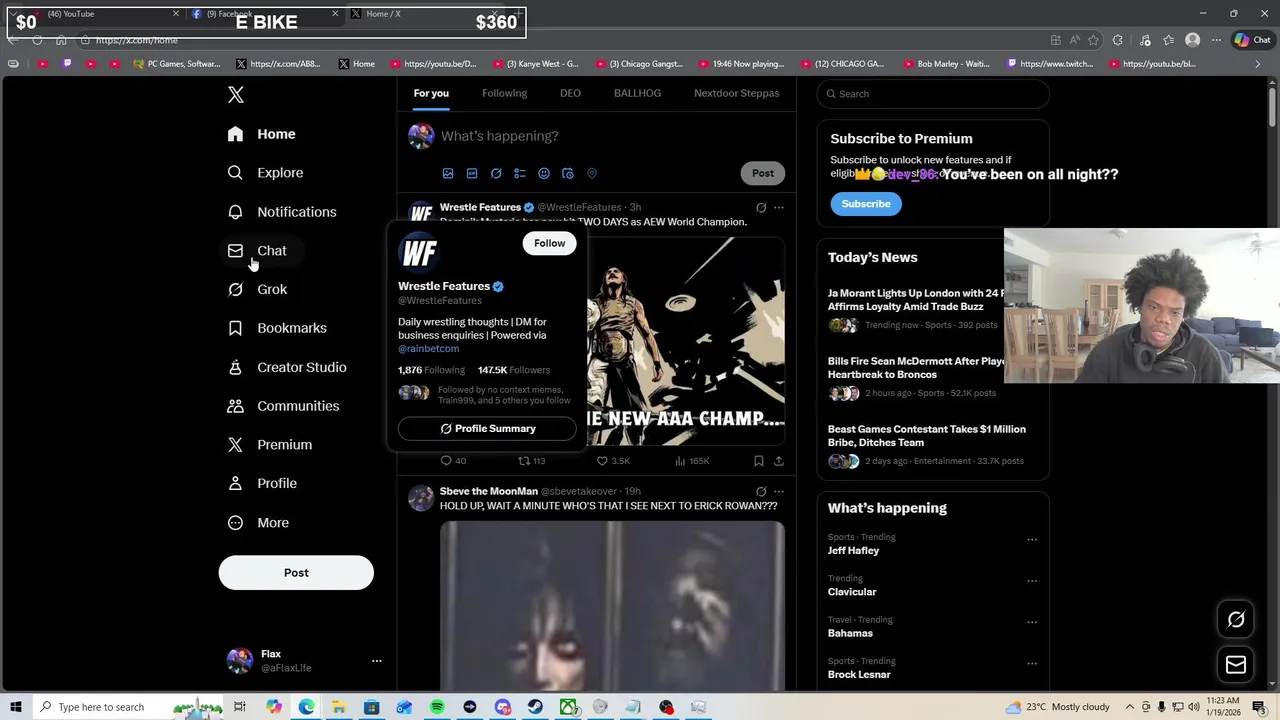This screenshot has height=720, width=1280.
Task: Switch to the BALLHOG tab
Action: [x=637, y=93]
